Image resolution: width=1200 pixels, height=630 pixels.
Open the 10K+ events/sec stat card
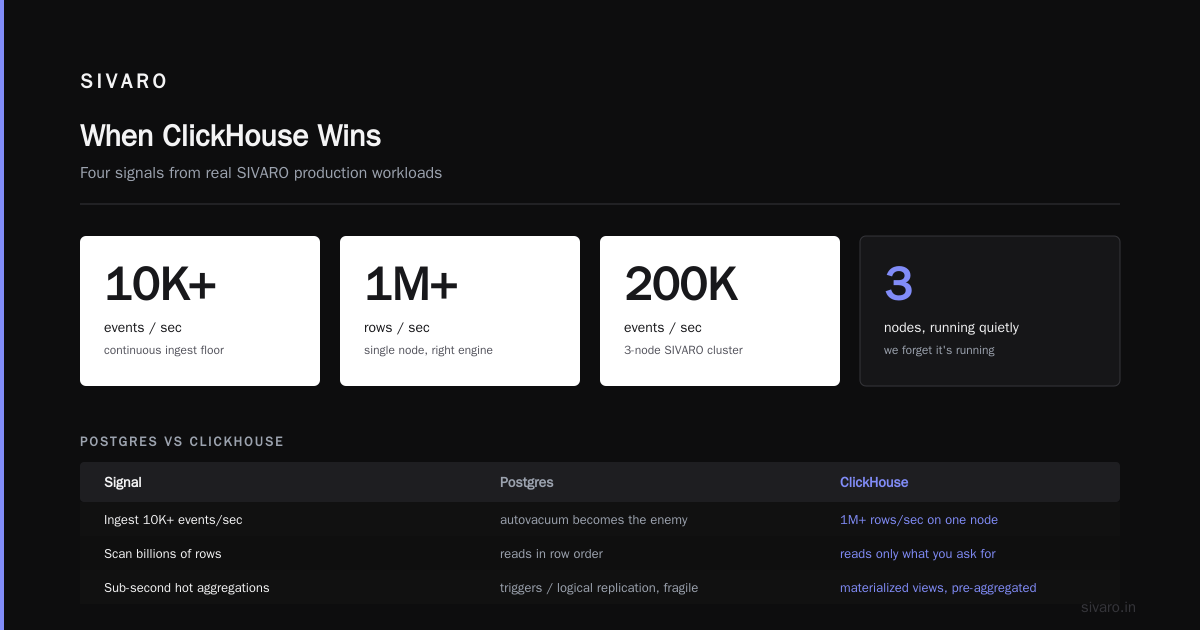click(200, 311)
